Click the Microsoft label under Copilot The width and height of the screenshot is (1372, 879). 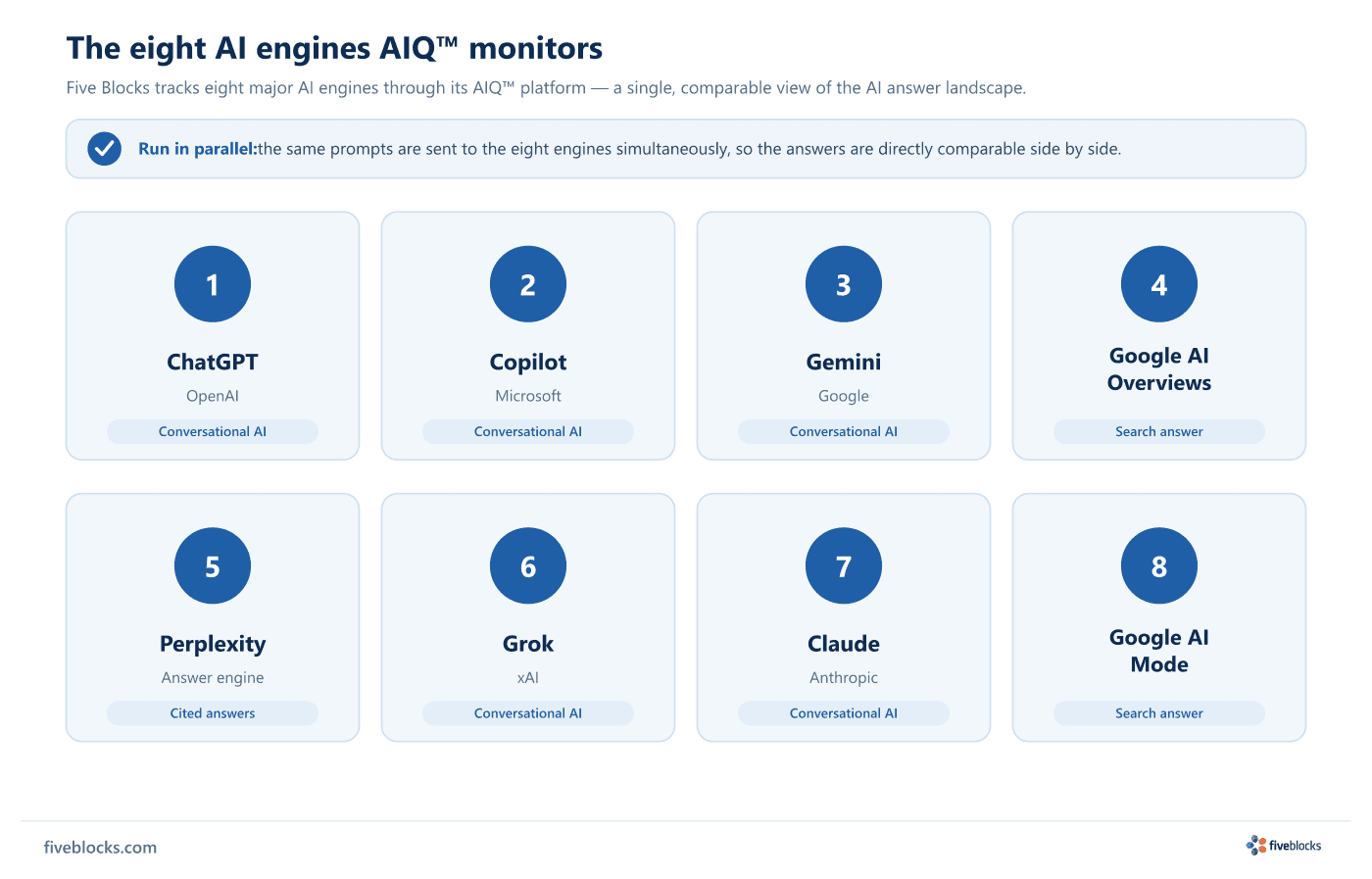[x=528, y=396]
